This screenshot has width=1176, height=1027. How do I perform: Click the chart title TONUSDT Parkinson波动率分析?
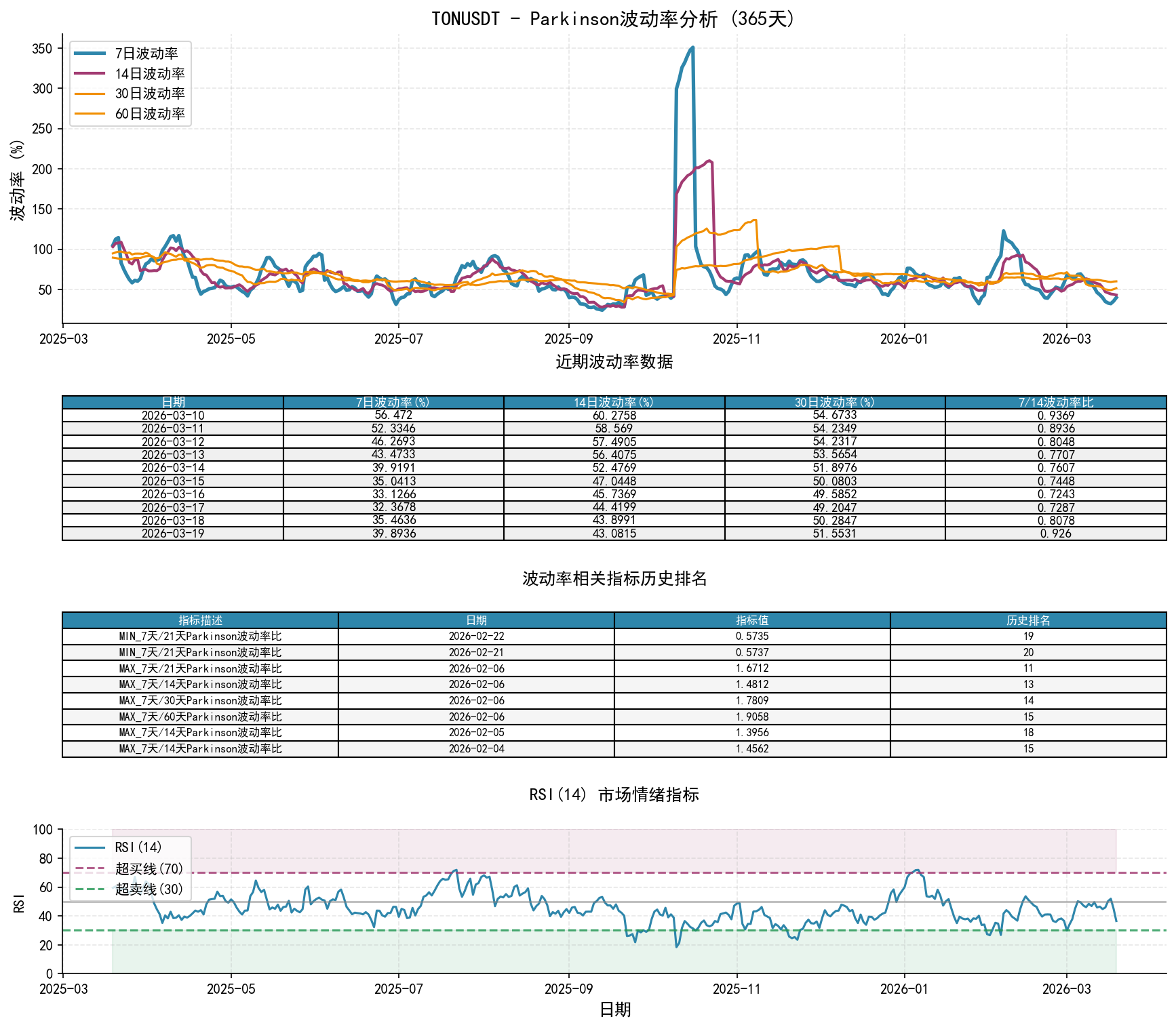pos(614,18)
